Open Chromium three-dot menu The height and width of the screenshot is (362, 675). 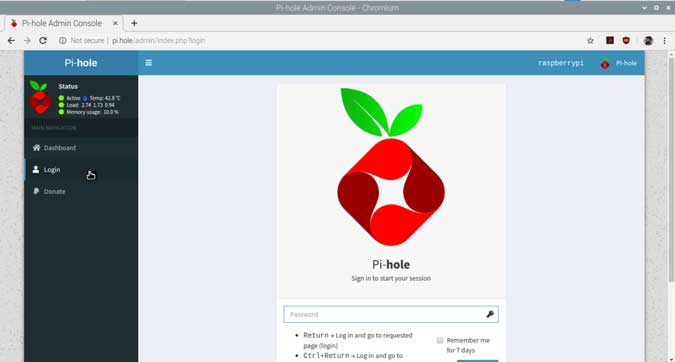(x=665, y=40)
